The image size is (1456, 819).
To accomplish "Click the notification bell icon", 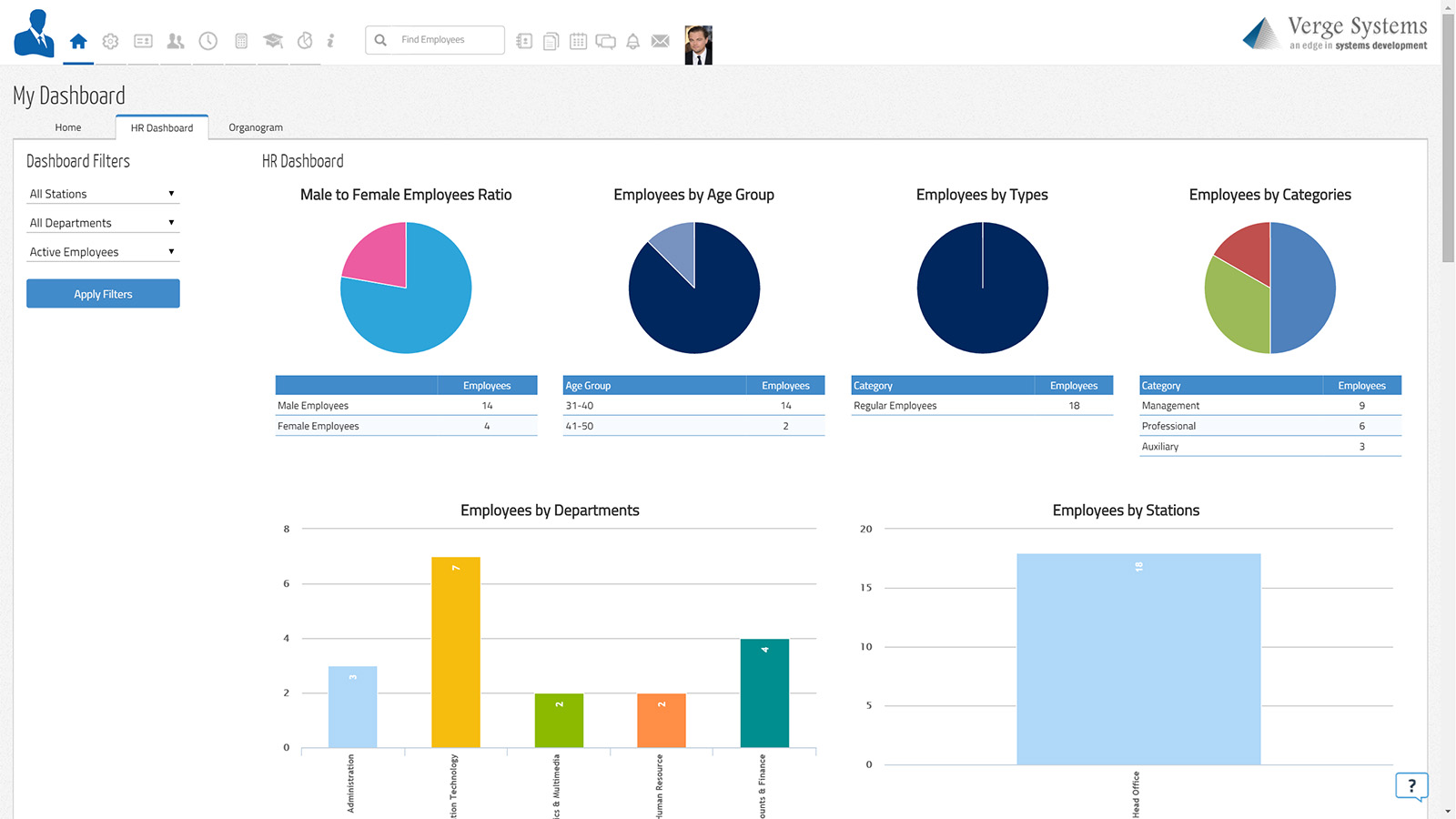I will click(x=632, y=41).
